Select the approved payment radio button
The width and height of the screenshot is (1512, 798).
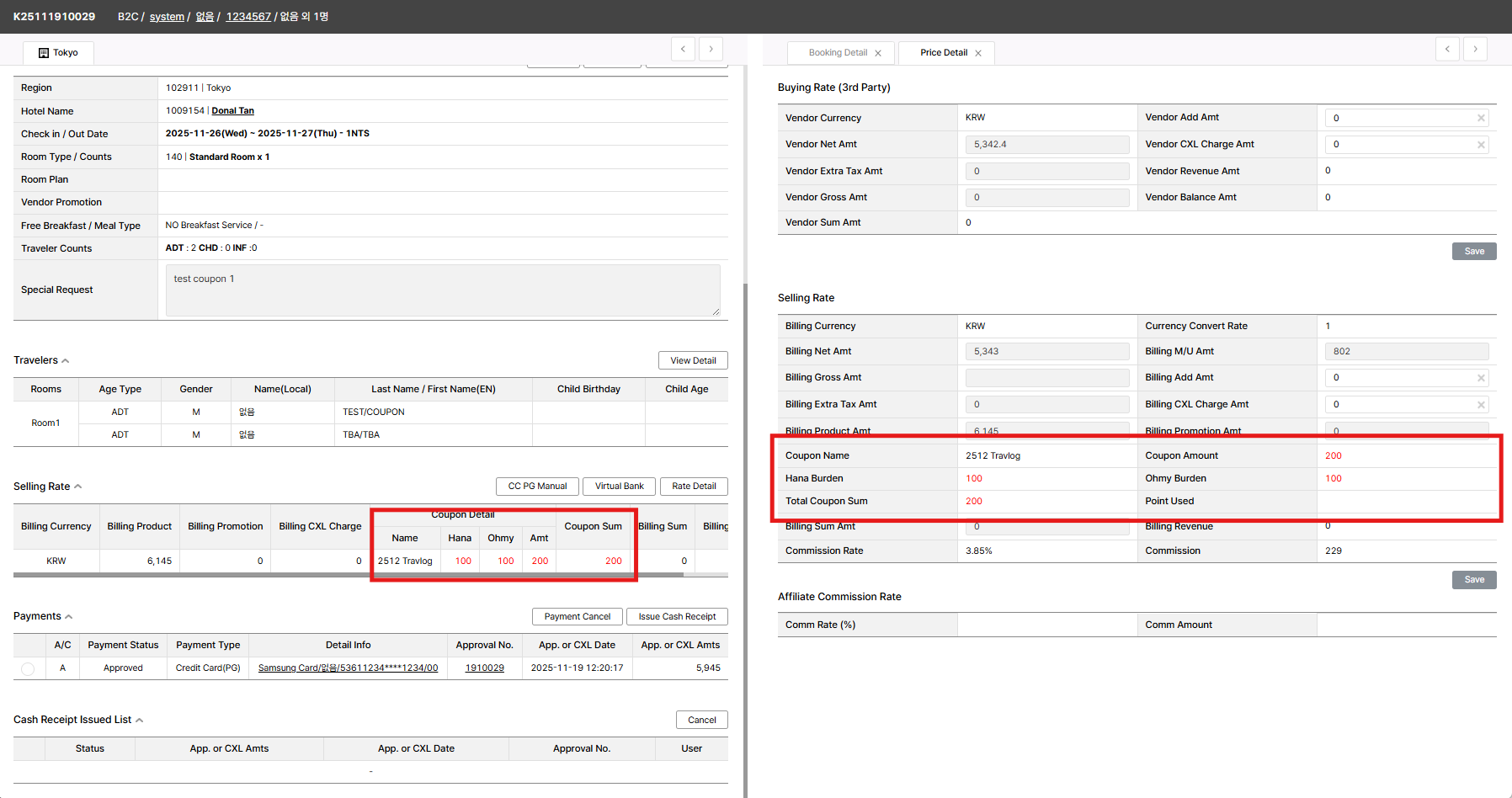click(x=28, y=668)
